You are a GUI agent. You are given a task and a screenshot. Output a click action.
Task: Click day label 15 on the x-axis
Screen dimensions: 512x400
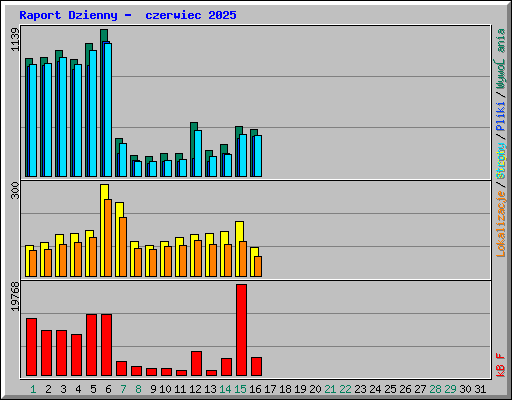click(240, 389)
